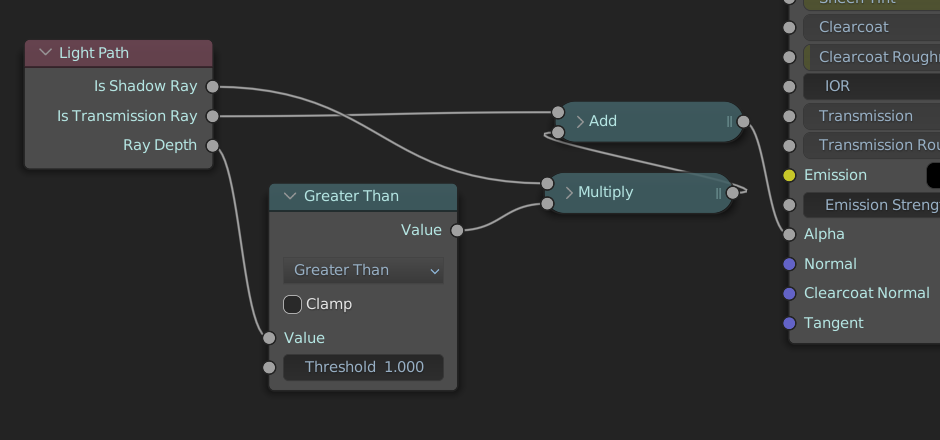The width and height of the screenshot is (940, 440).
Task: Click the Multiply node top input socket
Action: click(547, 183)
